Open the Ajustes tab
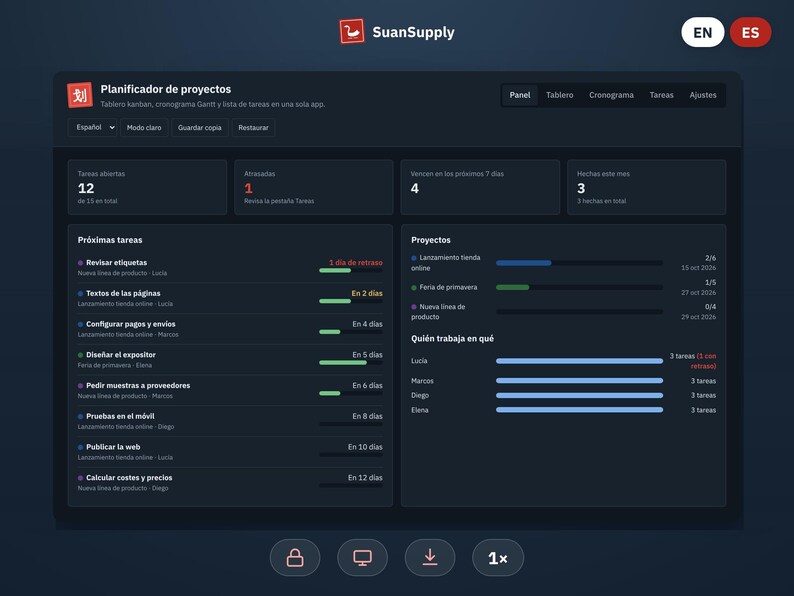 tap(703, 95)
